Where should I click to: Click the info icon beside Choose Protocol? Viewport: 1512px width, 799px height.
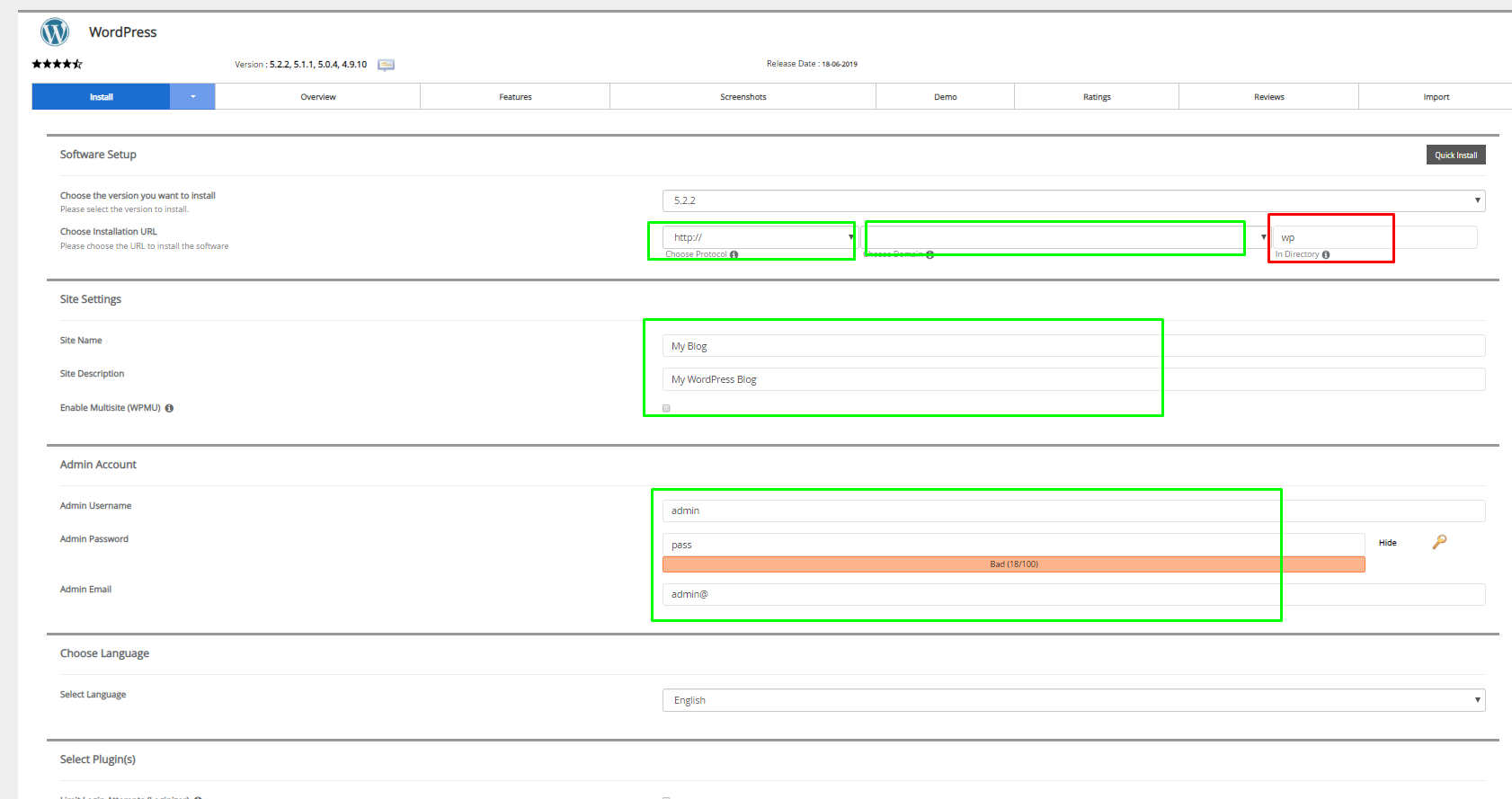point(734,254)
